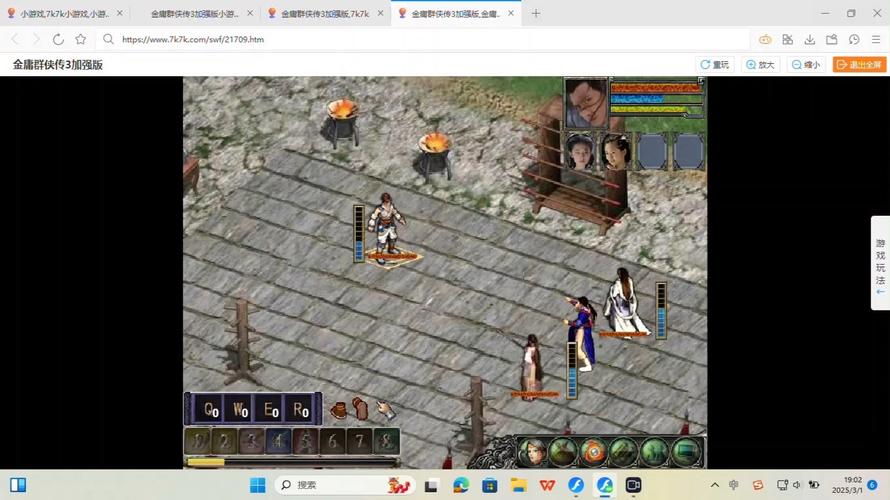Image resolution: width=890 pixels, height=500 pixels.
Task: Click the address bar URL field
Action: click(423, 39)
